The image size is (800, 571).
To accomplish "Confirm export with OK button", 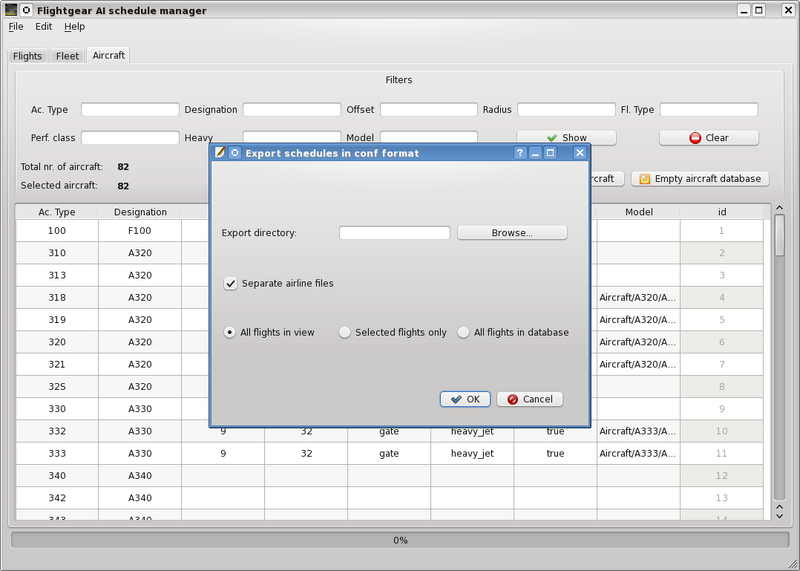I will [465, 399].
